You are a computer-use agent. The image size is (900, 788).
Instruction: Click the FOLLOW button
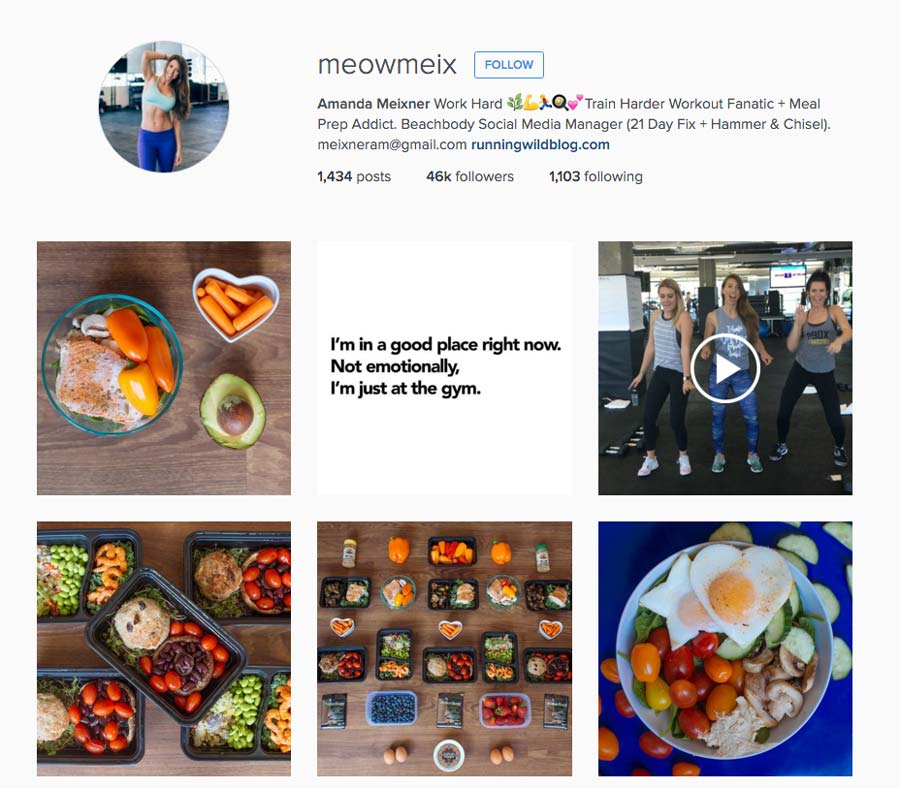tap(509, 65)
